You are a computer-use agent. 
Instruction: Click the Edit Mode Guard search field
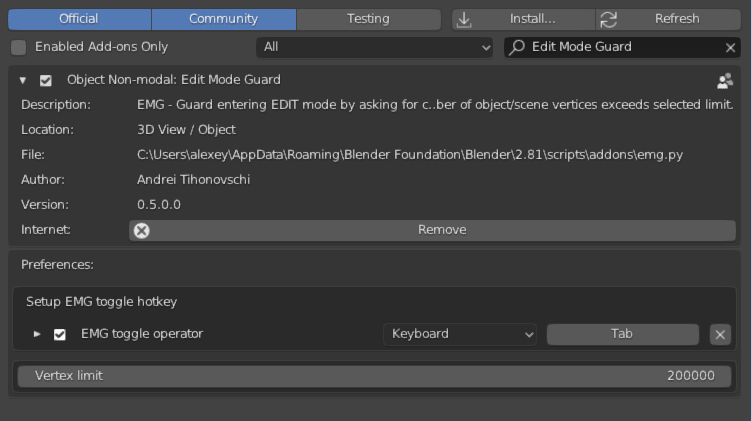(620, 47)
